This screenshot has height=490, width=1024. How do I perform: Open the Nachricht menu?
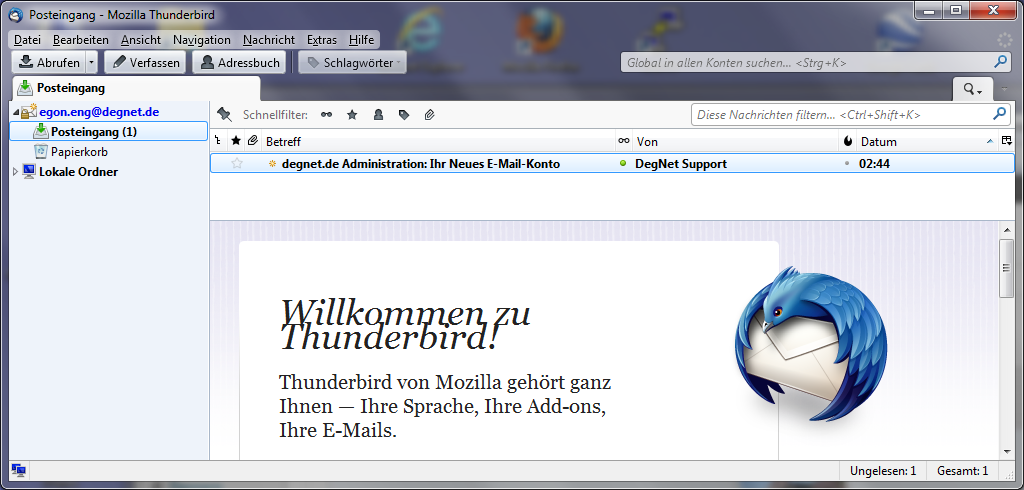(x=268, y=40)
